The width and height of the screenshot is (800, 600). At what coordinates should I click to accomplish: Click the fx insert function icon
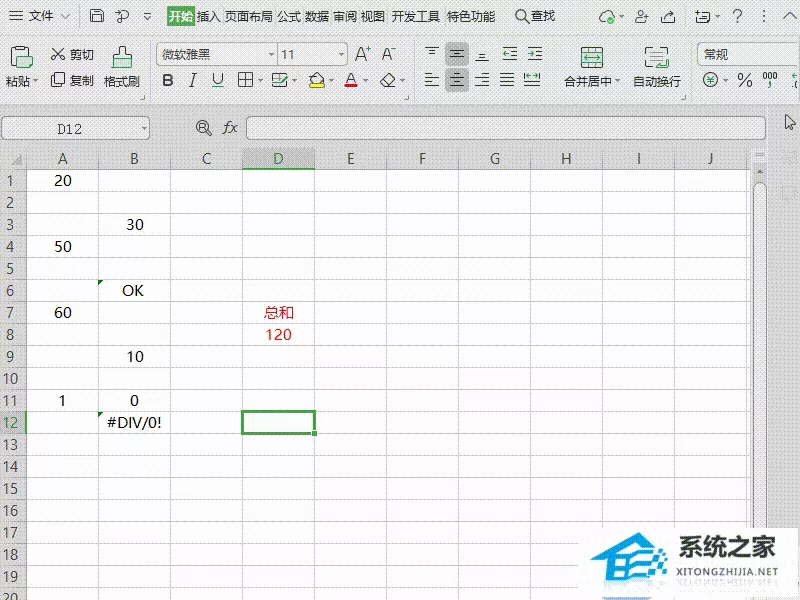[230, 128]
